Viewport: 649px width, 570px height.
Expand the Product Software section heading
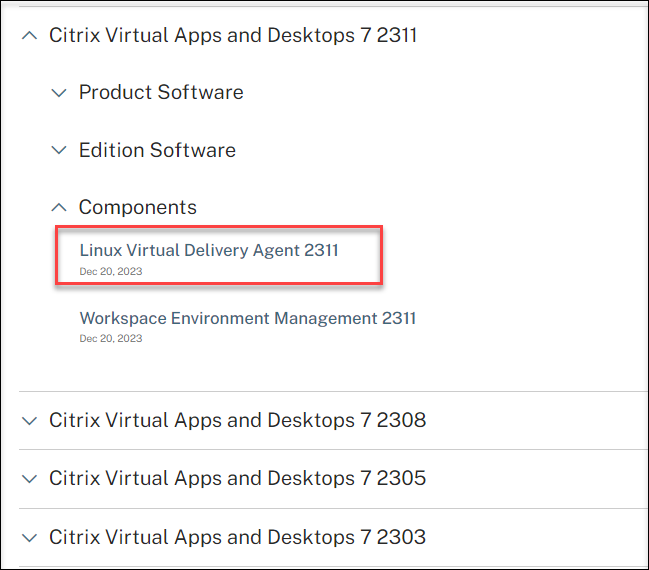click(161, 93)
